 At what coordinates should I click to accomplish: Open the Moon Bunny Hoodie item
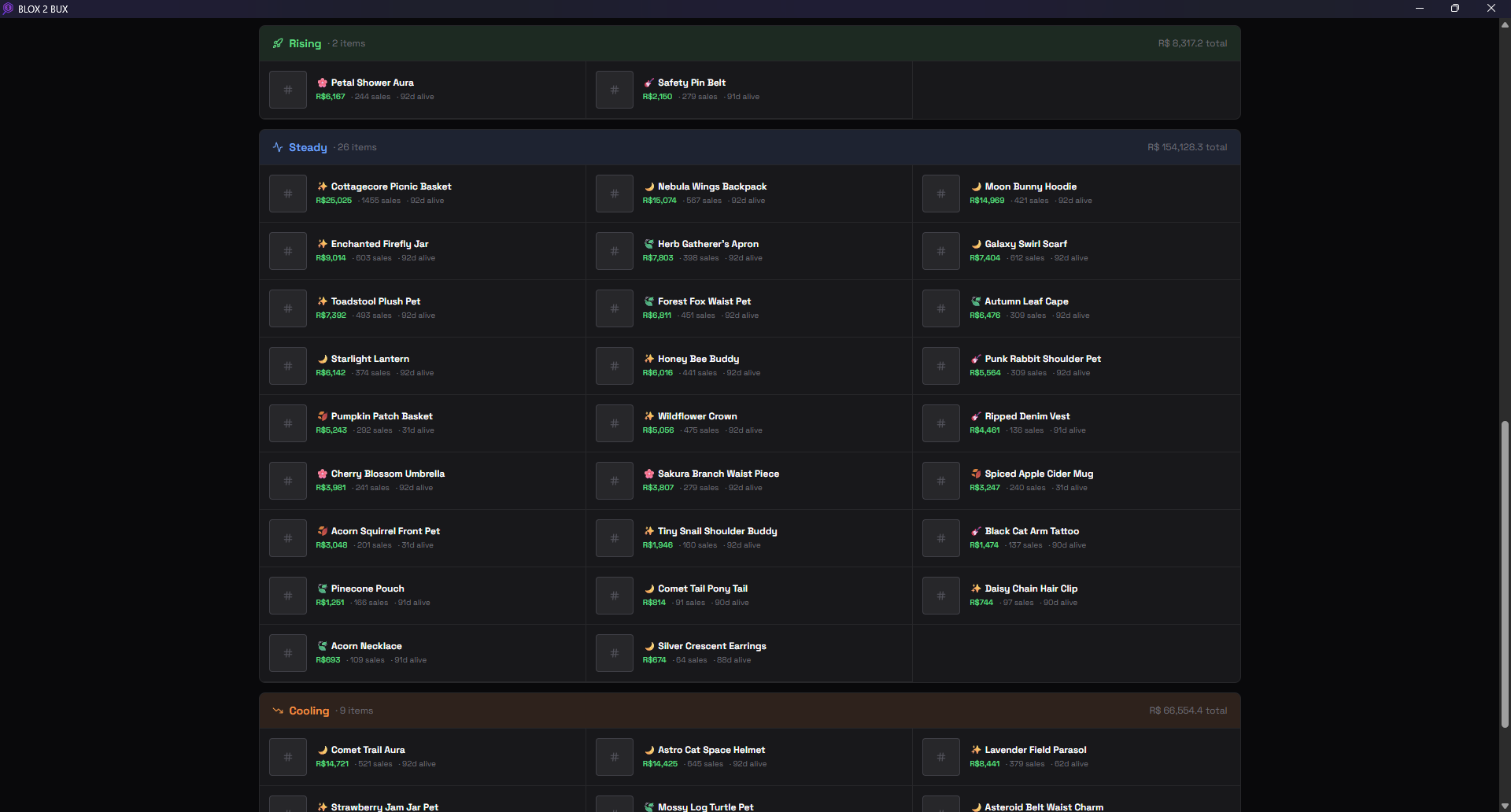[x=1077, y=194]
